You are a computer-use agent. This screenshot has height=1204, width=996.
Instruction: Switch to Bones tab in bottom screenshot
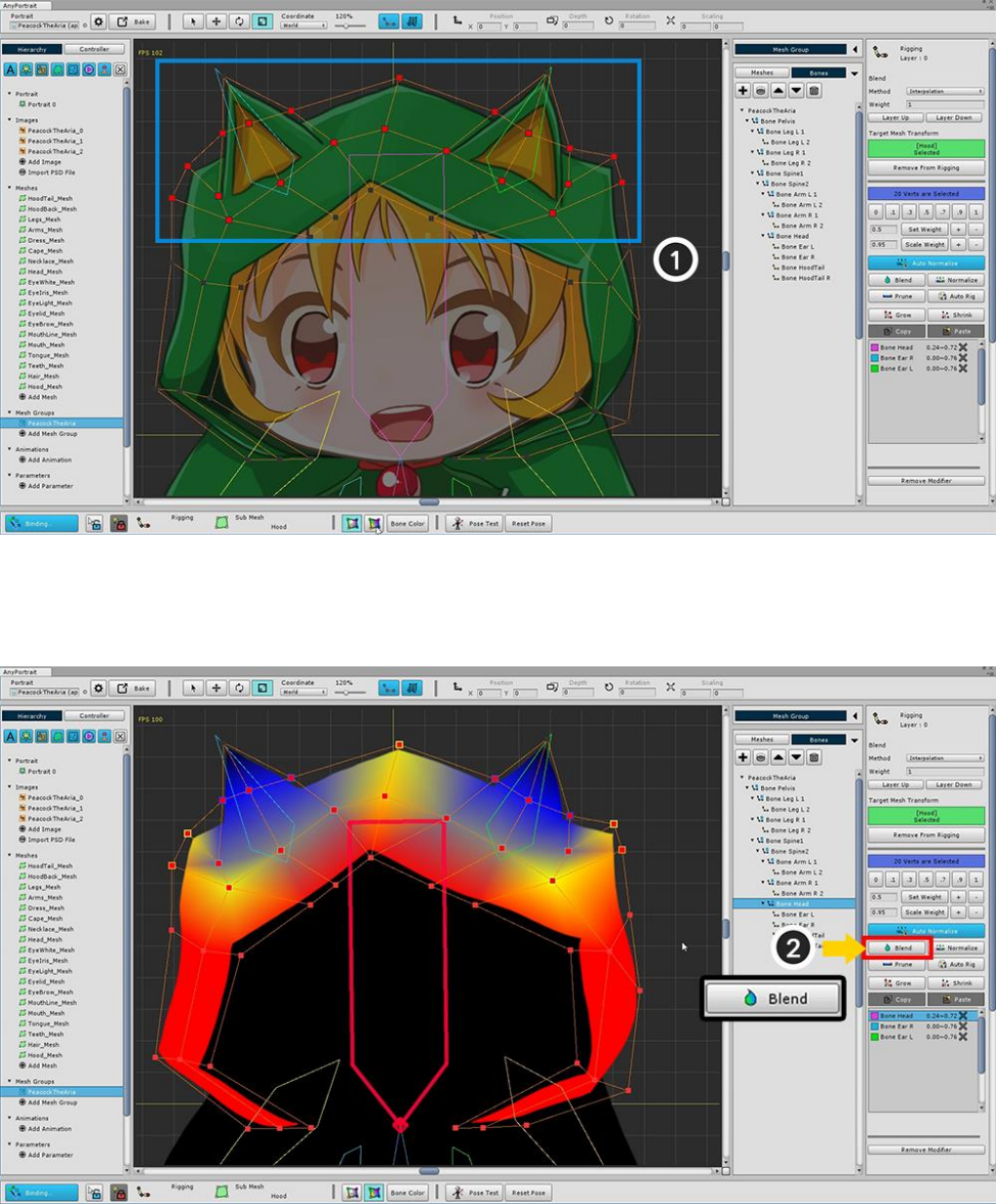[x=818, y=740]
